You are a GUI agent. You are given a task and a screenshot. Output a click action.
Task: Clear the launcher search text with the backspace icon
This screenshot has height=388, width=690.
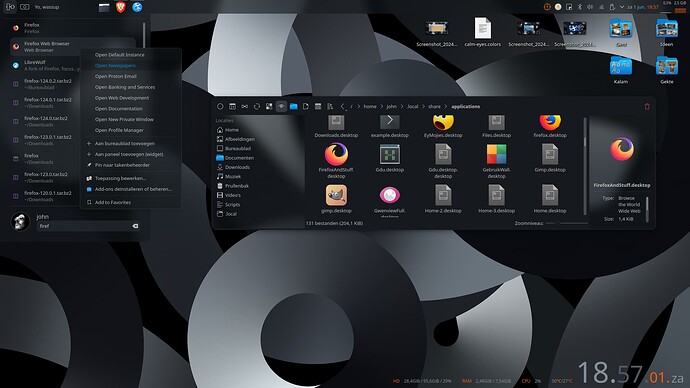(x=135, y=226)
